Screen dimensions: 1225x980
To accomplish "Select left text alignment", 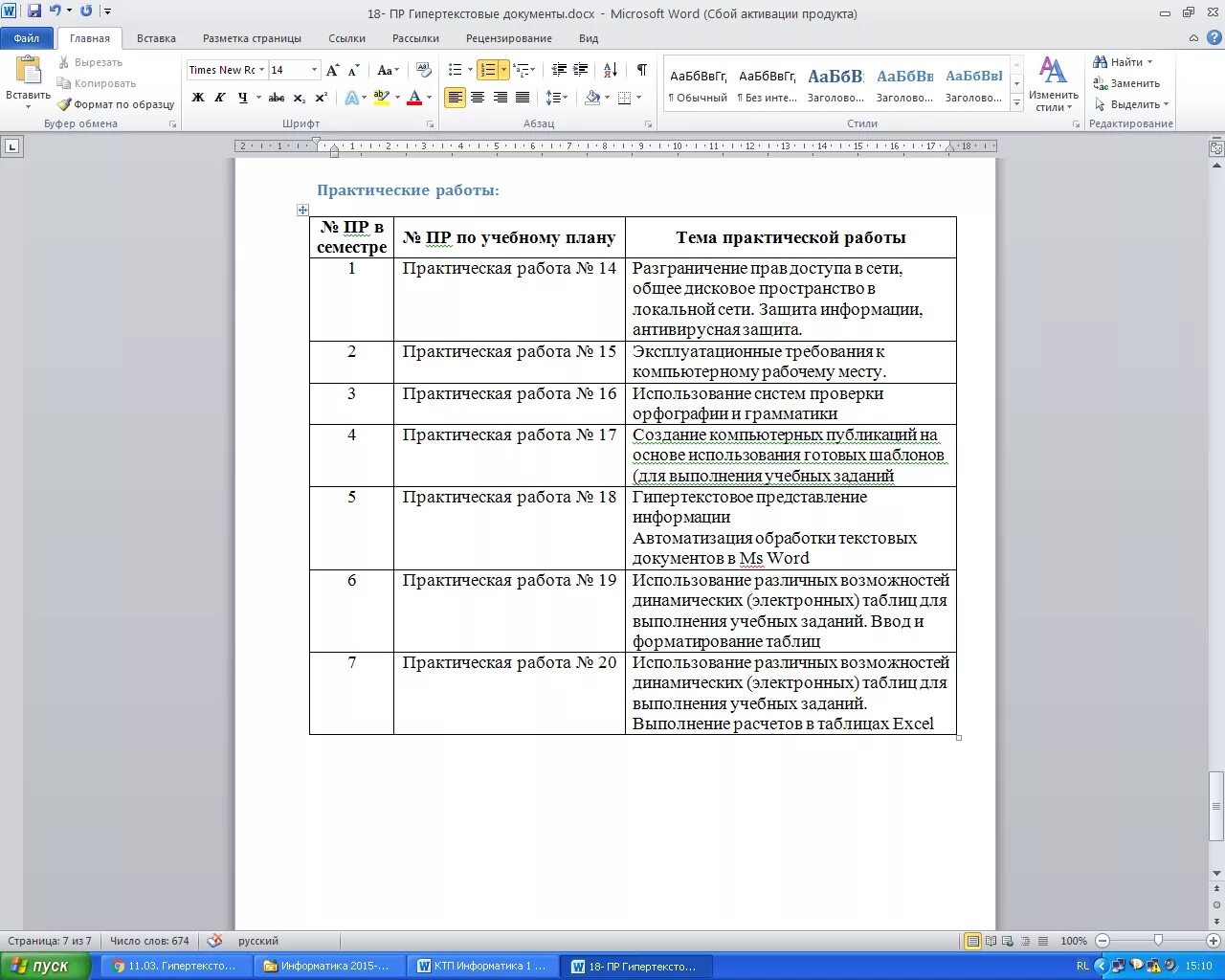I will [x=455, y=98].
